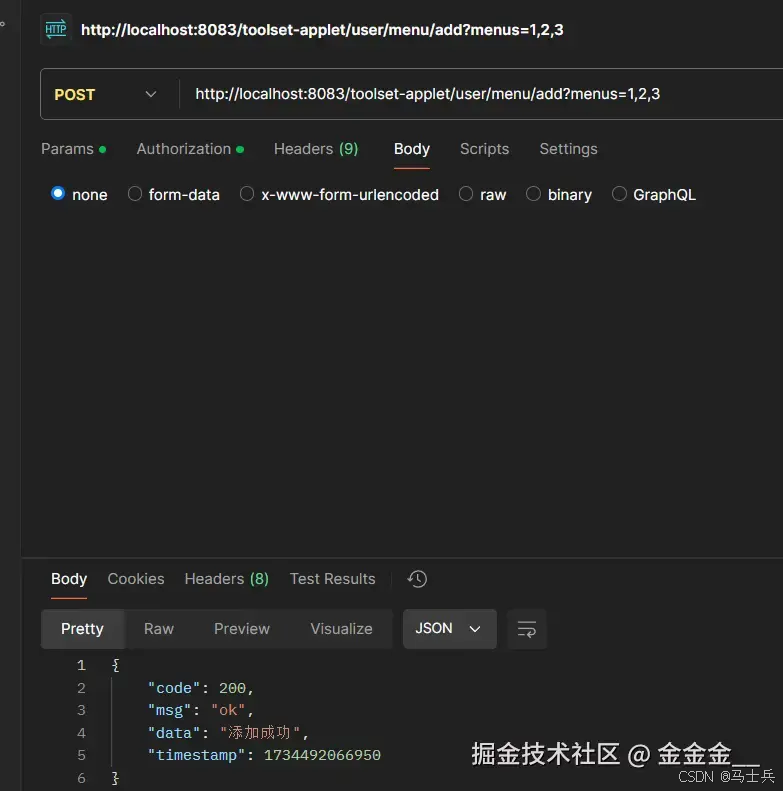Switch to the Params request tab
The height and width of the screenshot is (791, 783).
pos(74,149)
